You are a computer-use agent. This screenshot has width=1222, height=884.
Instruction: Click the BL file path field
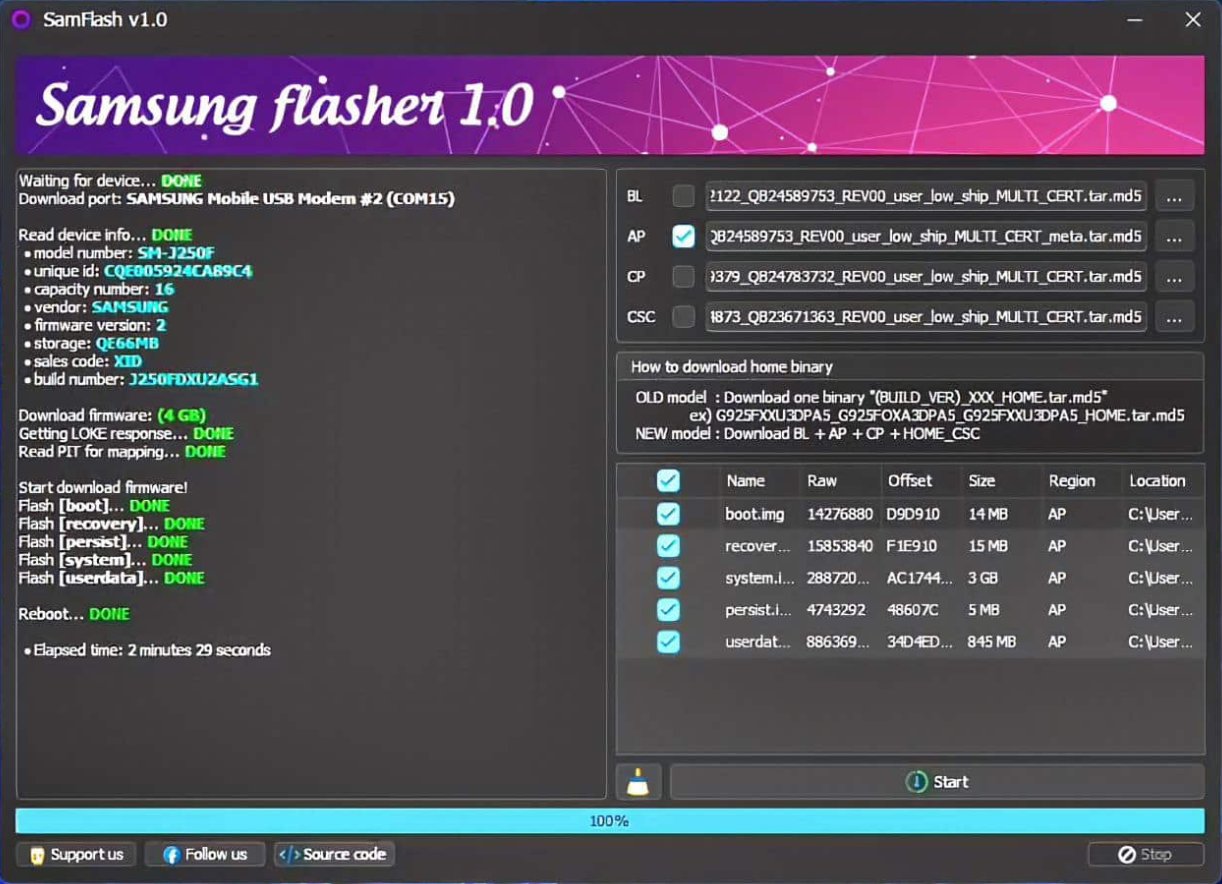click(926, 197)
